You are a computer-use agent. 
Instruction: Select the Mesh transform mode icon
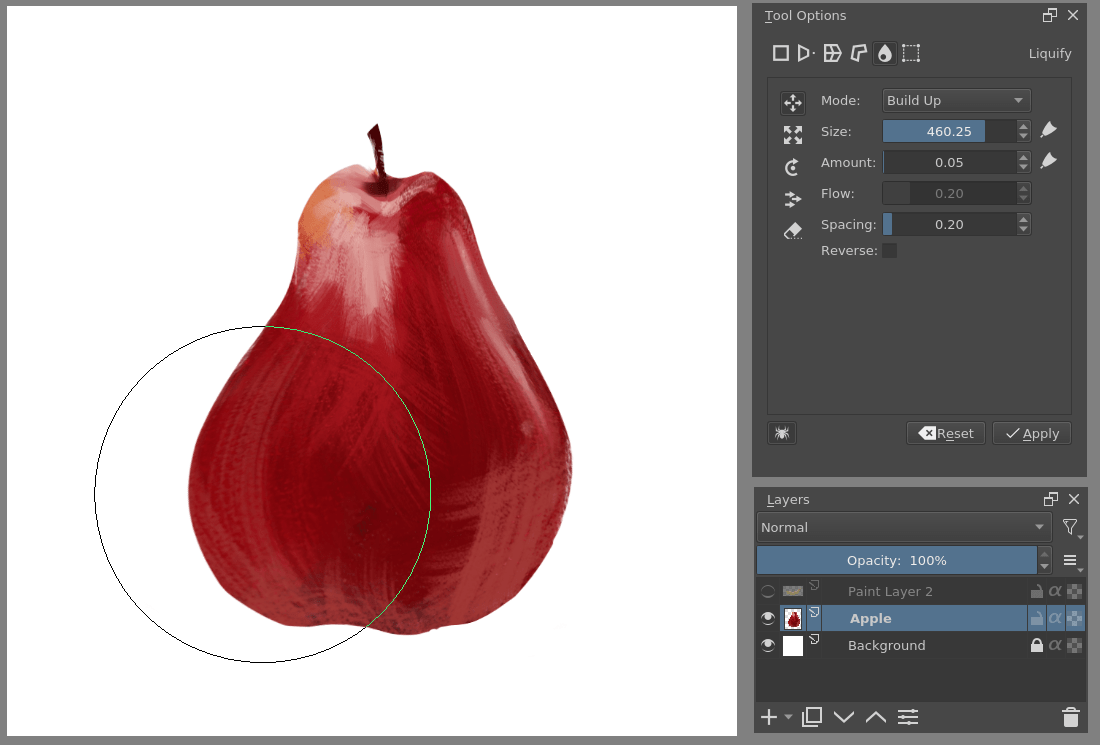(x=911, y=53)
